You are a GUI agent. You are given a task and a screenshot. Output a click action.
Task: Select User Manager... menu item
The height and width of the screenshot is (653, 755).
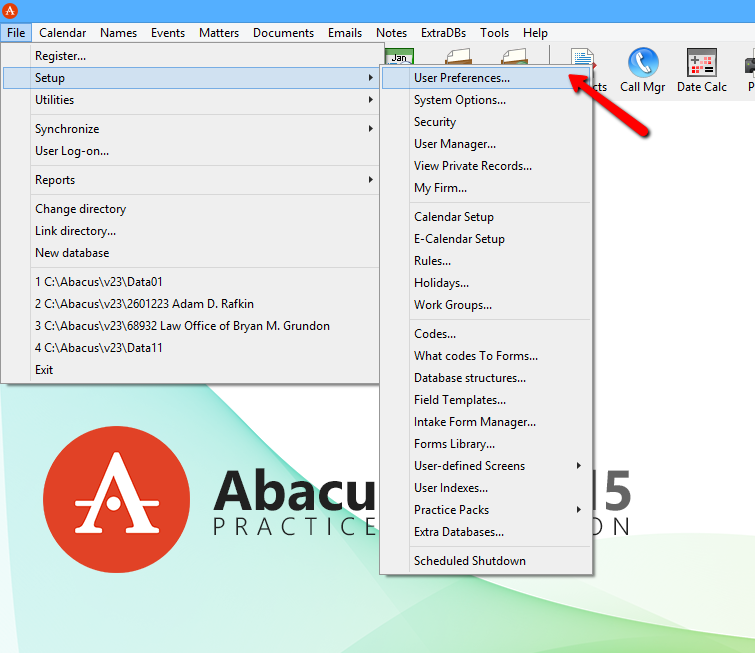486,144
